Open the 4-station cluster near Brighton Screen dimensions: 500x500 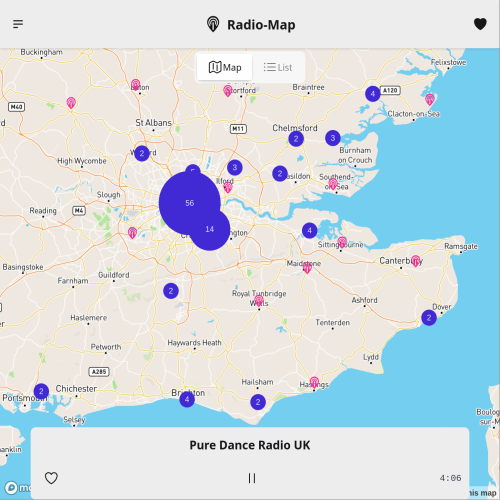(187, 399)
